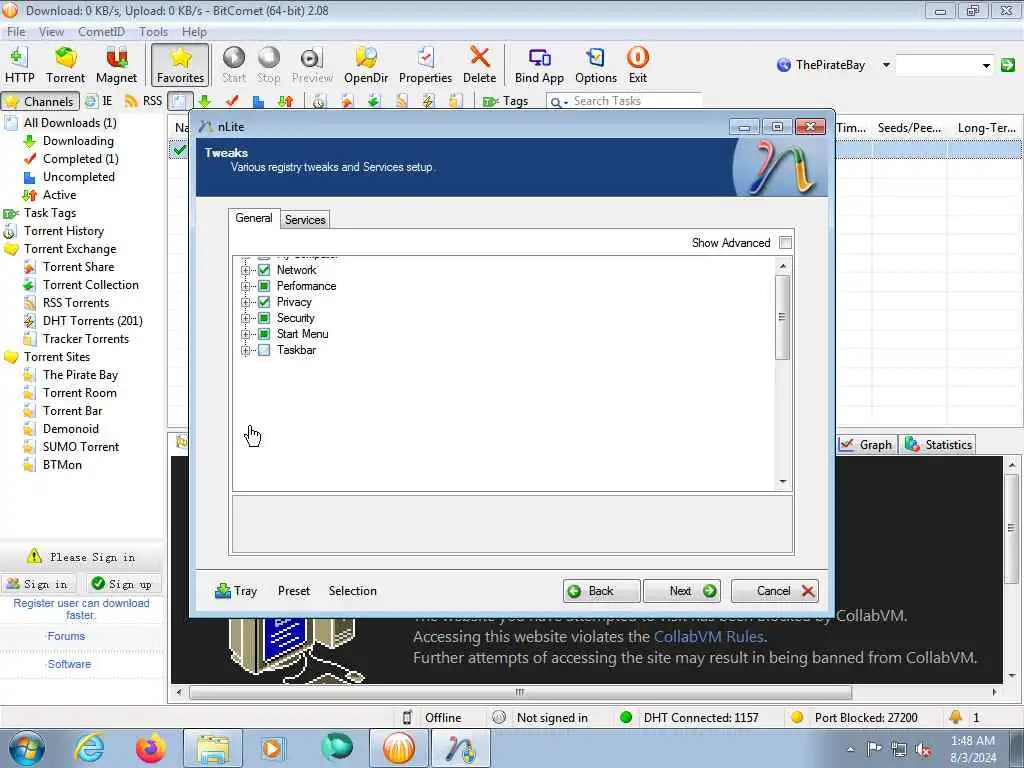Open the Bind App tool
The width and height of the screenshot is (1024, 768).
point(539,65)
